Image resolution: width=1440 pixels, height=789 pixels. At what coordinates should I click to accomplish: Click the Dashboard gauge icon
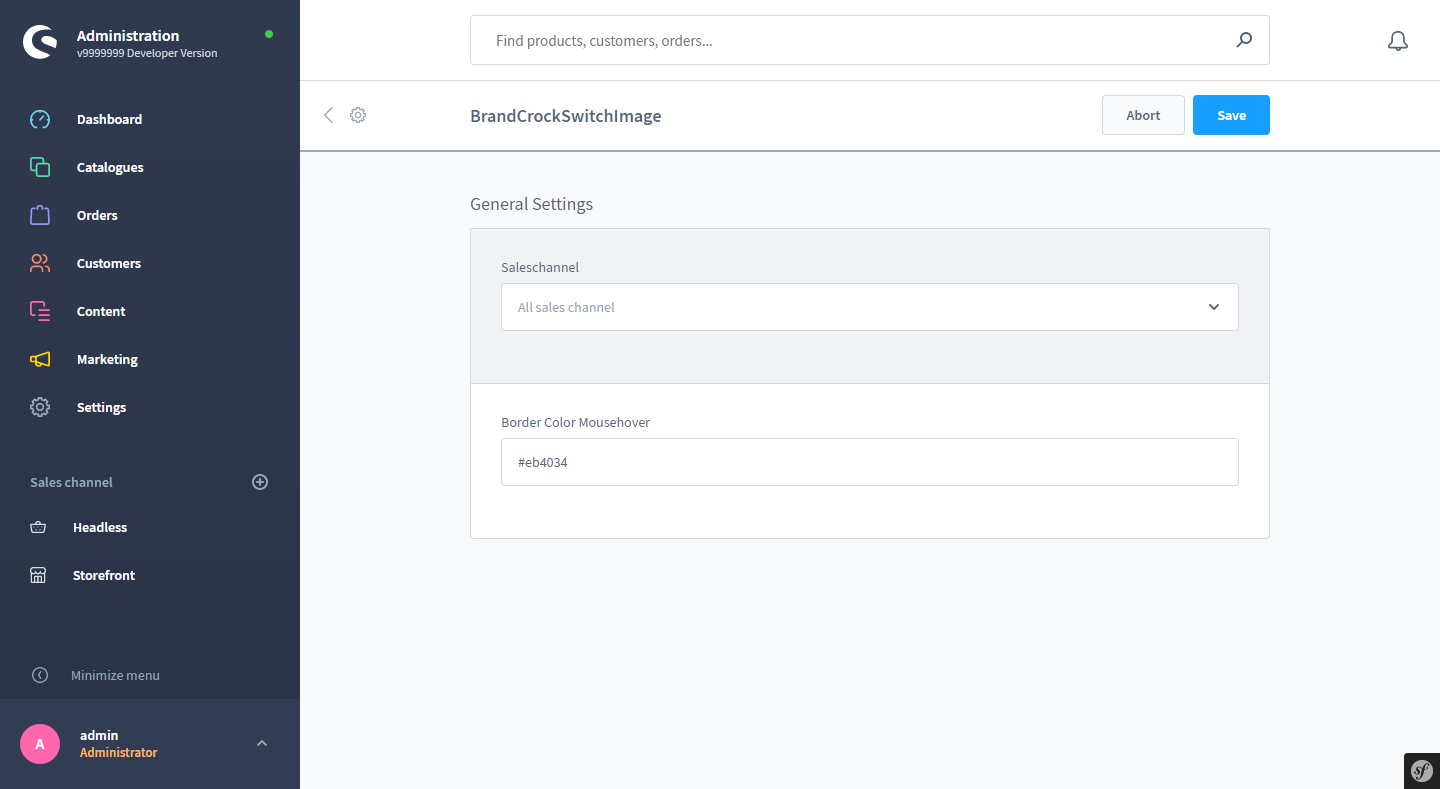pos(40,119)
